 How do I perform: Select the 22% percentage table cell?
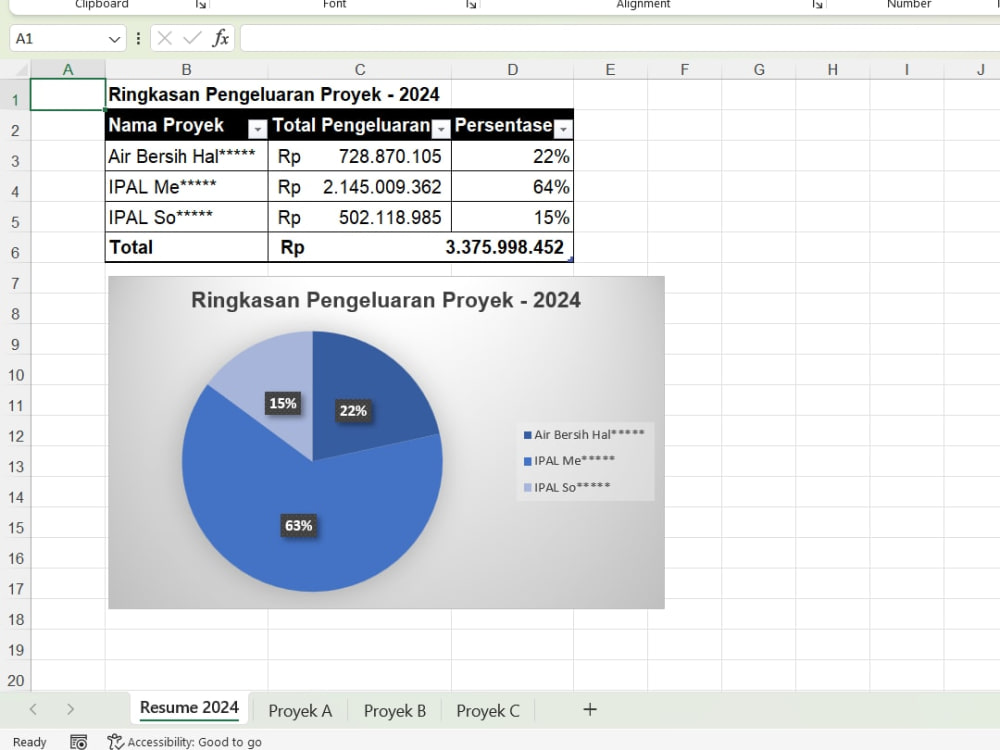pos(513,156)
